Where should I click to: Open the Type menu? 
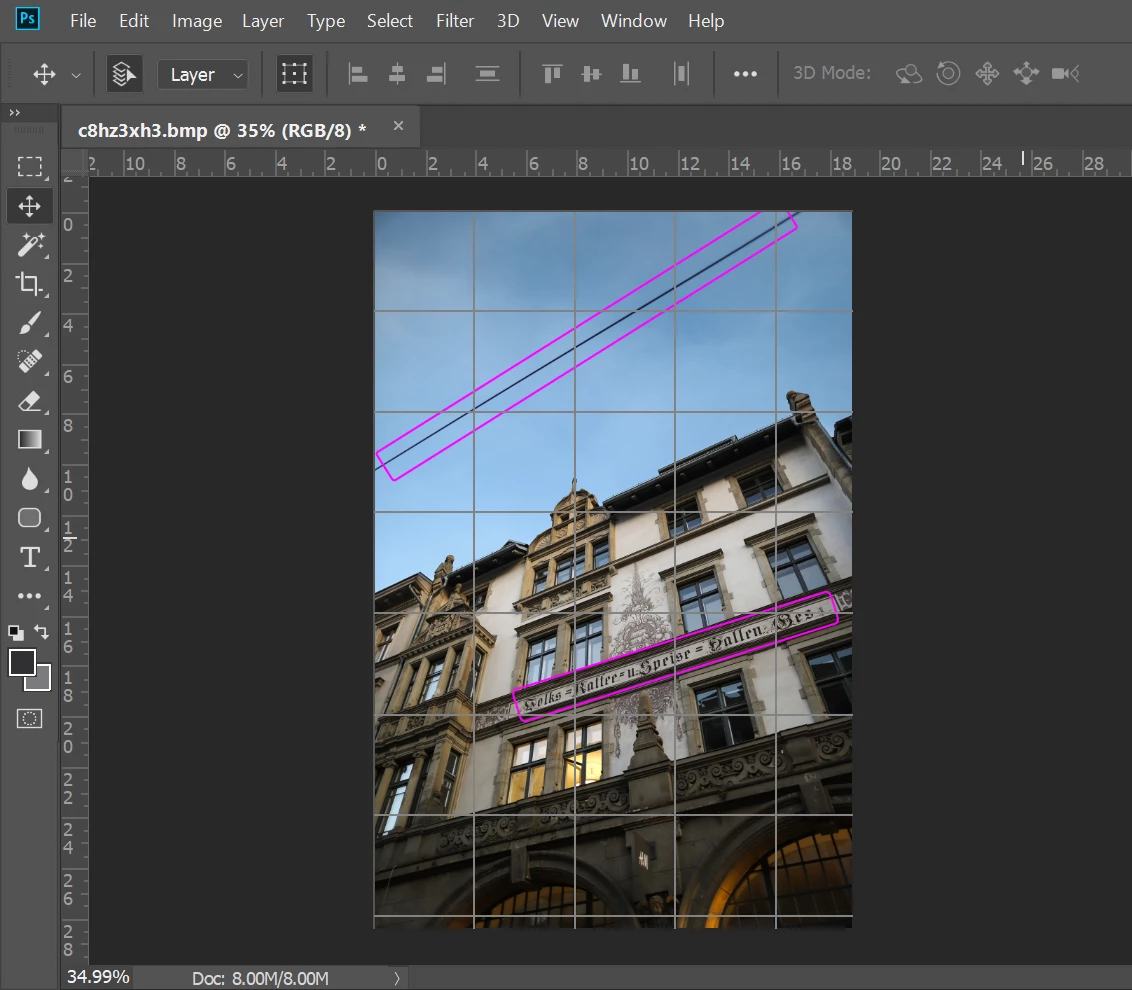326,21
